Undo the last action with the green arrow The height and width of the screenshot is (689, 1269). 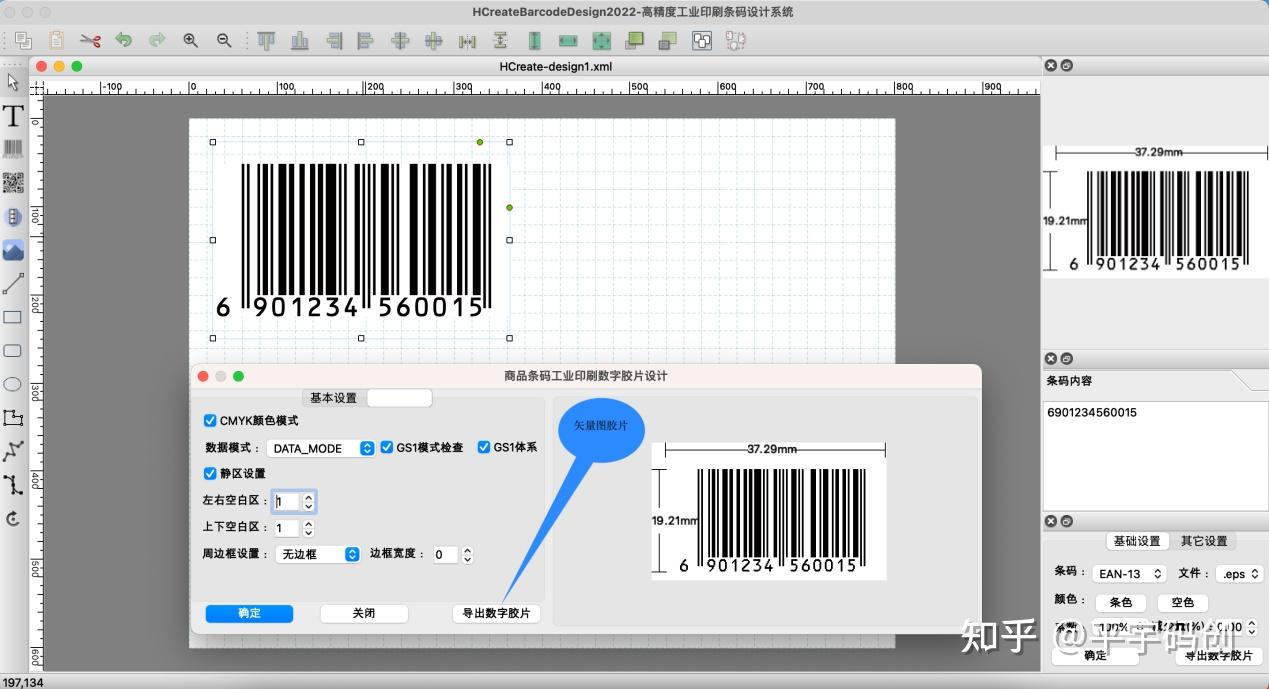(x=124, y=41)
